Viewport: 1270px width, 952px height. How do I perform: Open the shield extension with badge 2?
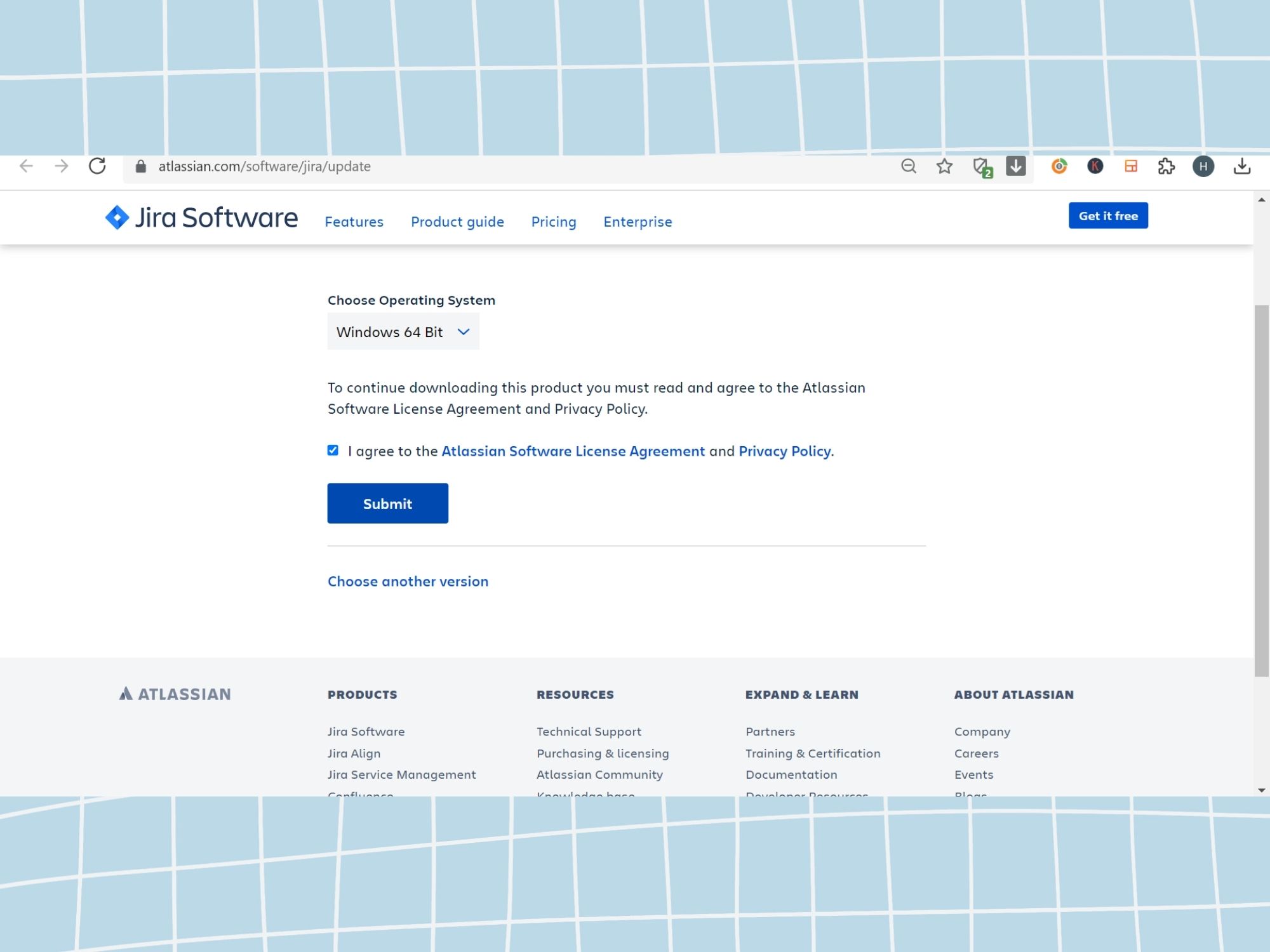point(982,168)
